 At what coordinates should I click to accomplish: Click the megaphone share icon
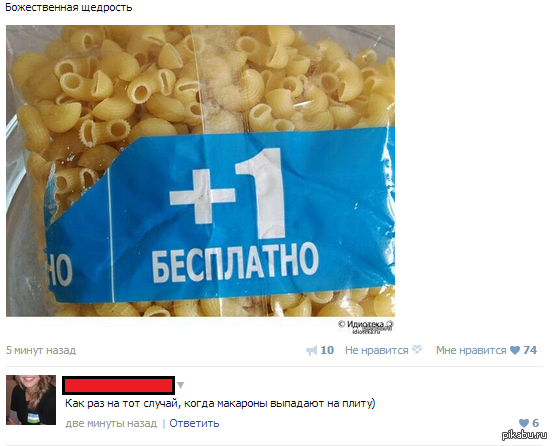pos(312,351)
